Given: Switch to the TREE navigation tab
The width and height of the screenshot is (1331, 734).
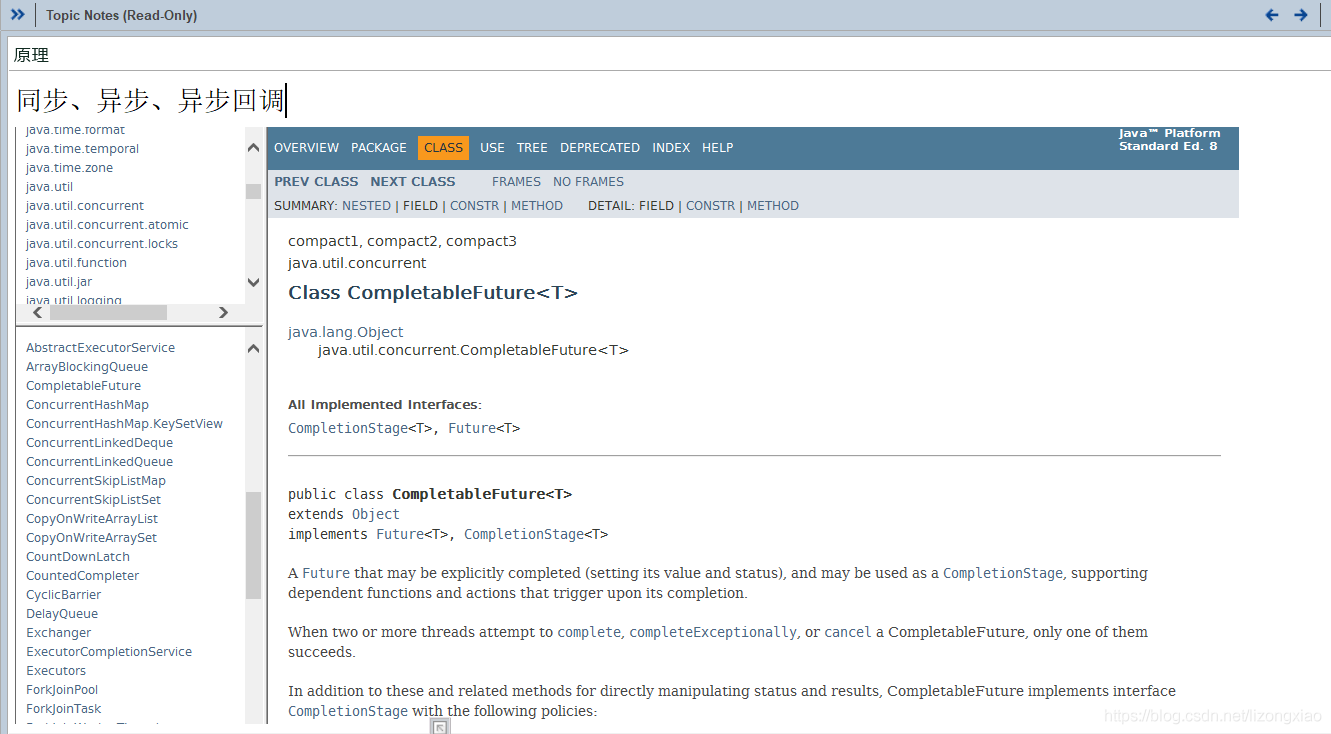Looking at the screenshot, I should click(532, 147).
